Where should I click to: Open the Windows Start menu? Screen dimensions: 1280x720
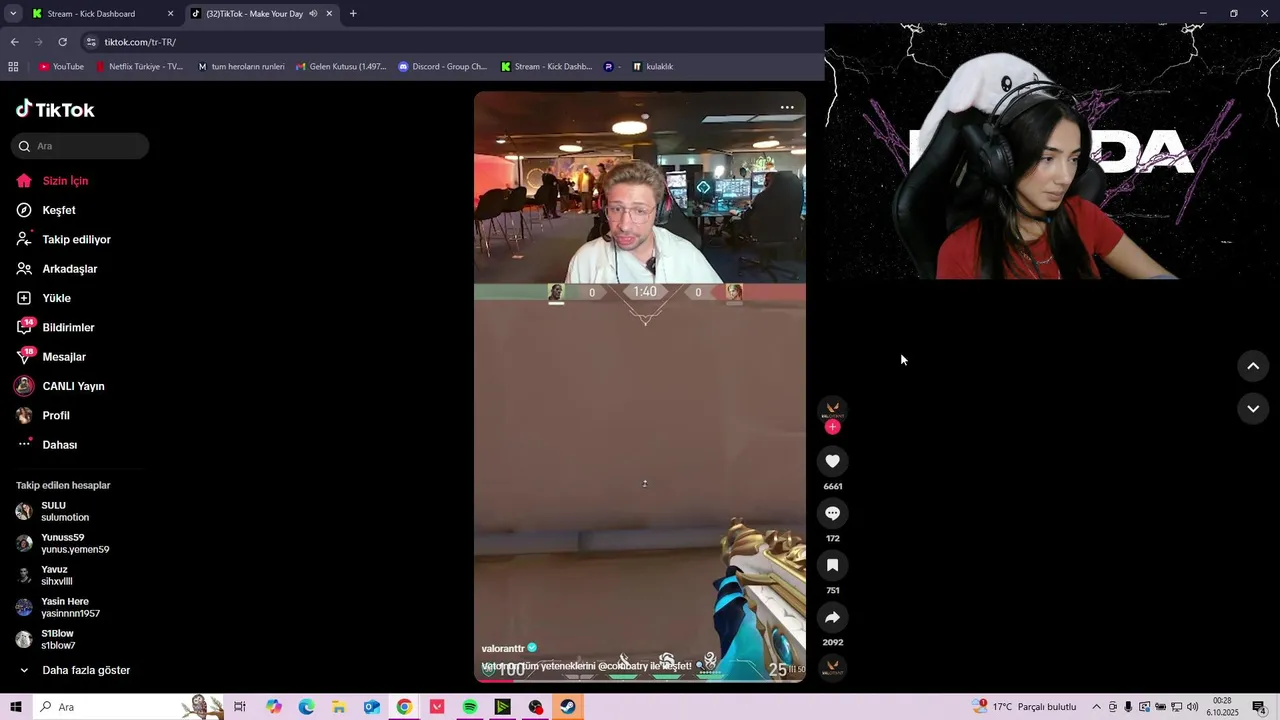pos(16,707)
